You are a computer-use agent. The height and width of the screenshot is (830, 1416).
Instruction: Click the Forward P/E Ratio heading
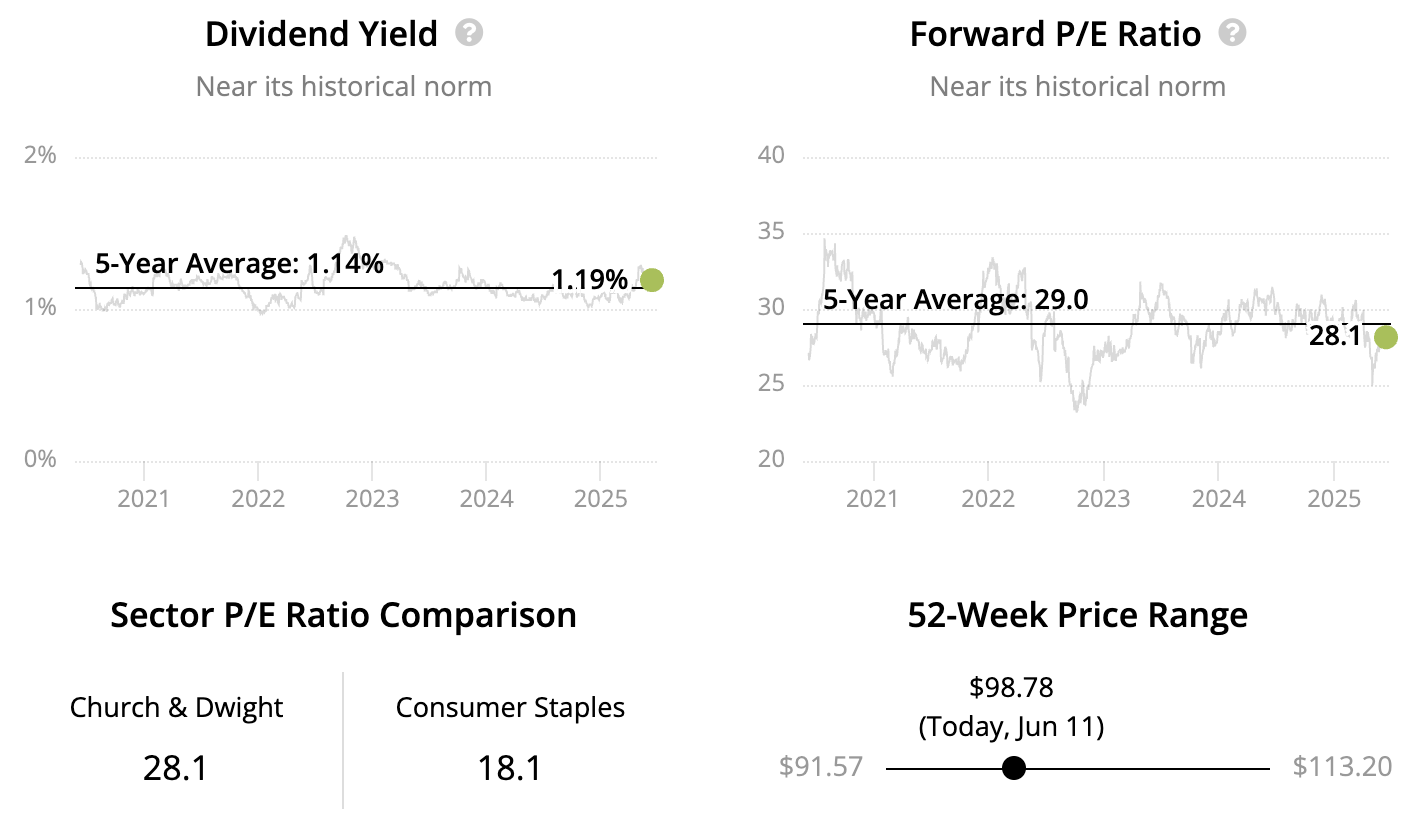[x=1054, y=34]
